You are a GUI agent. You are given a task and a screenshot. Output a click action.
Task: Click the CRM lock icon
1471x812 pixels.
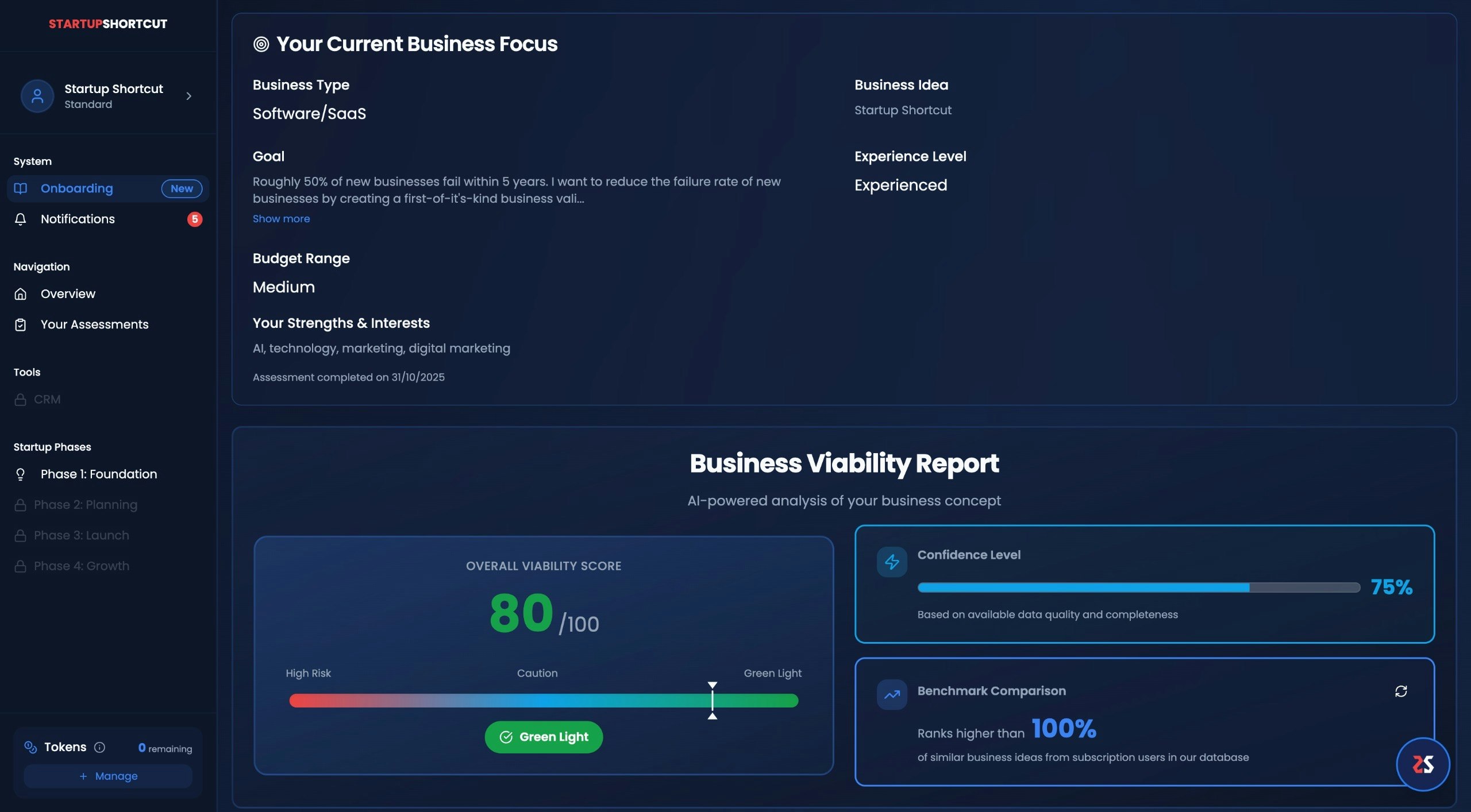pyautogui.click(x=21, y=399)
